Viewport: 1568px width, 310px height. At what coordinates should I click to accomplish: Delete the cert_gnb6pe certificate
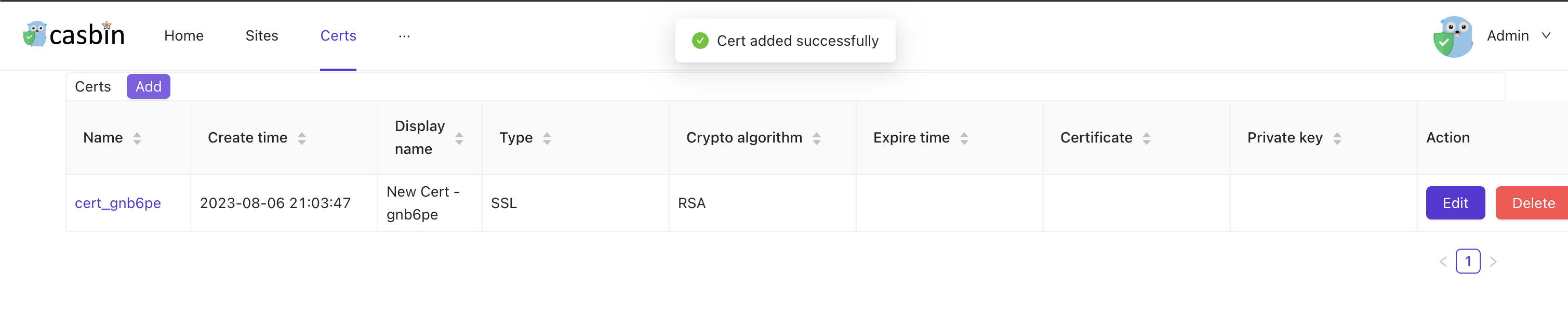click(1533, 203)
